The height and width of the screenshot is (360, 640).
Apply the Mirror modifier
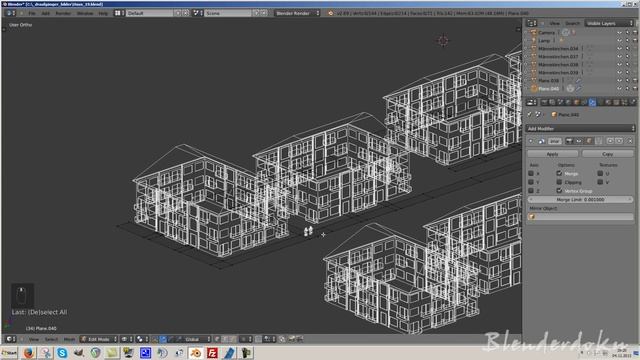(x=552, y=154)
